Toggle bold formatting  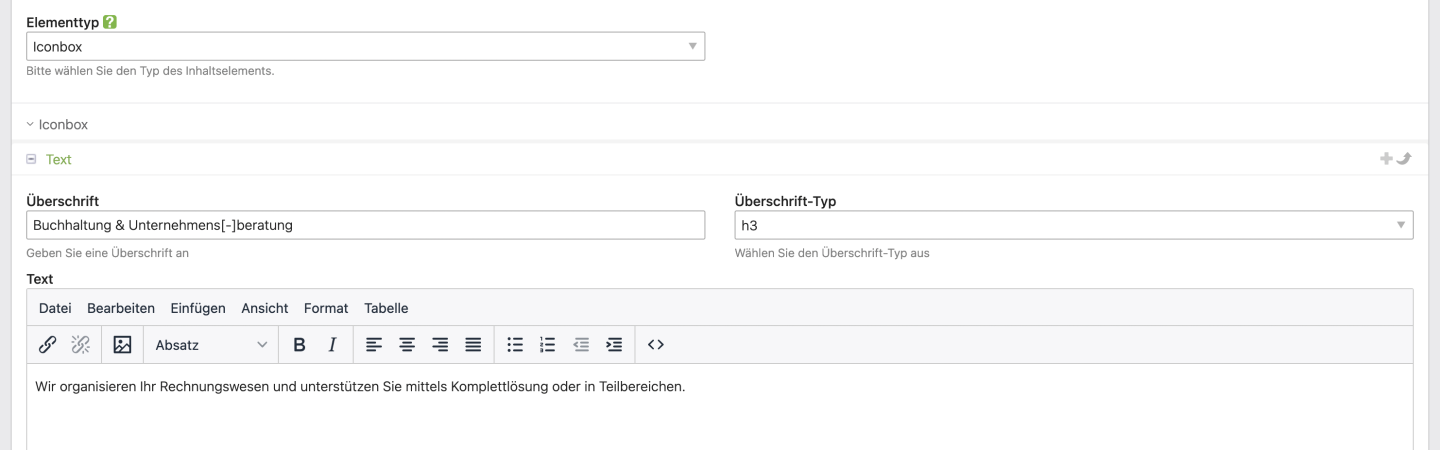(x=299, y=345)
